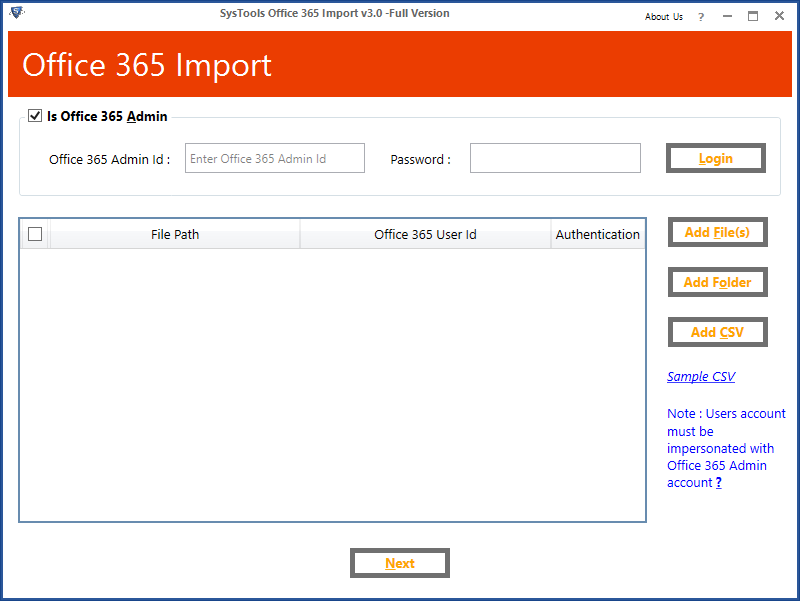This screenshot has width=800, height=601.
Task: Select the Office 365 User Id column header
Action: tap(425, 235)
